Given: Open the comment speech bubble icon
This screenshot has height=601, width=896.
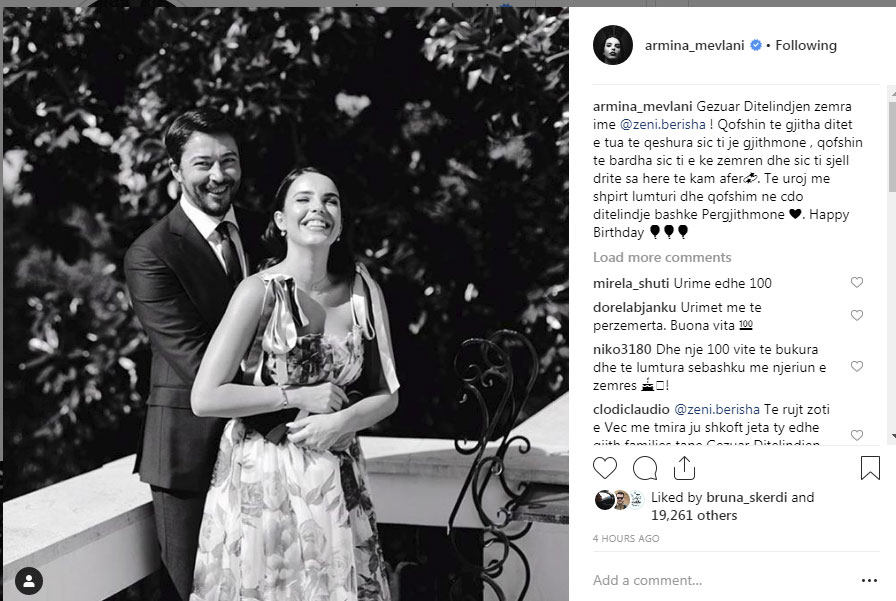Looking at the screenshot, I should pos(645,468).
